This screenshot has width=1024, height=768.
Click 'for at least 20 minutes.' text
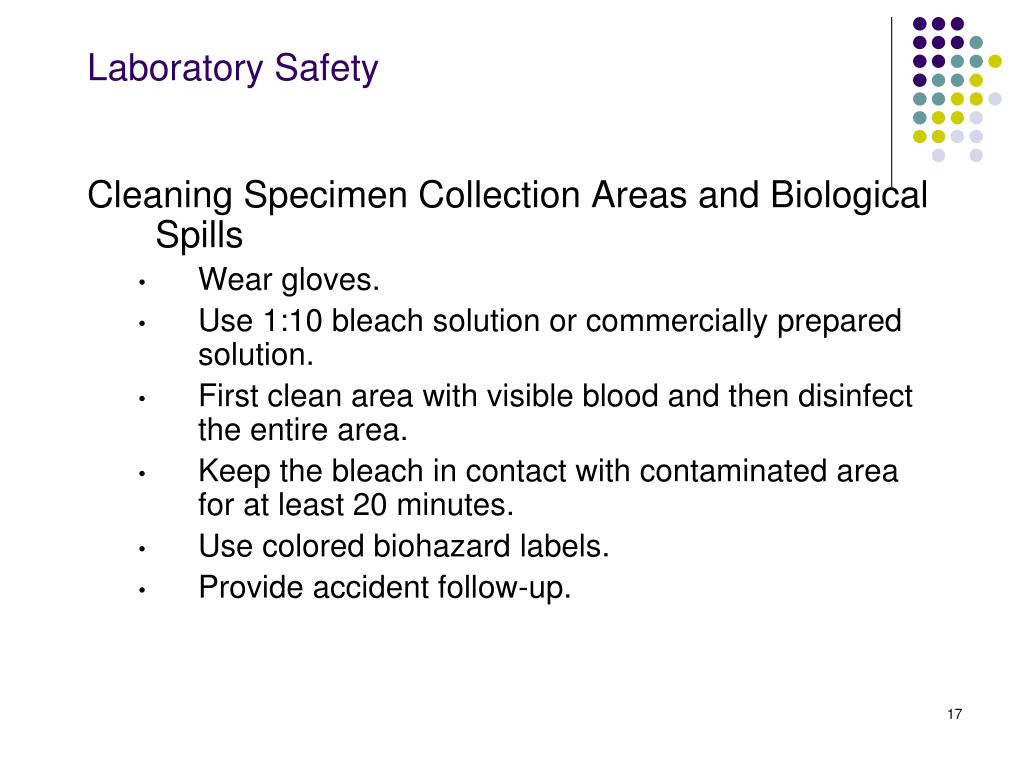(356, 505)
